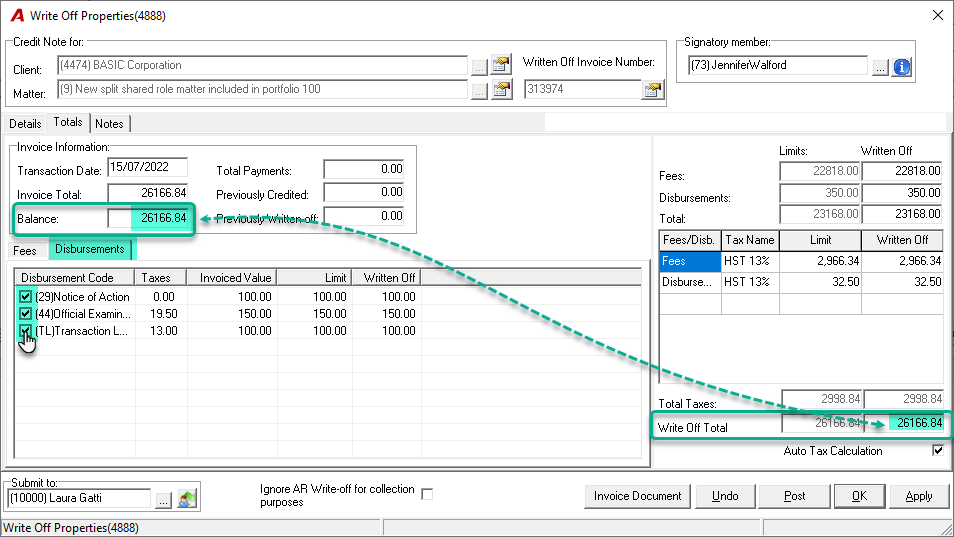Click the Apply button

(919, 496)
